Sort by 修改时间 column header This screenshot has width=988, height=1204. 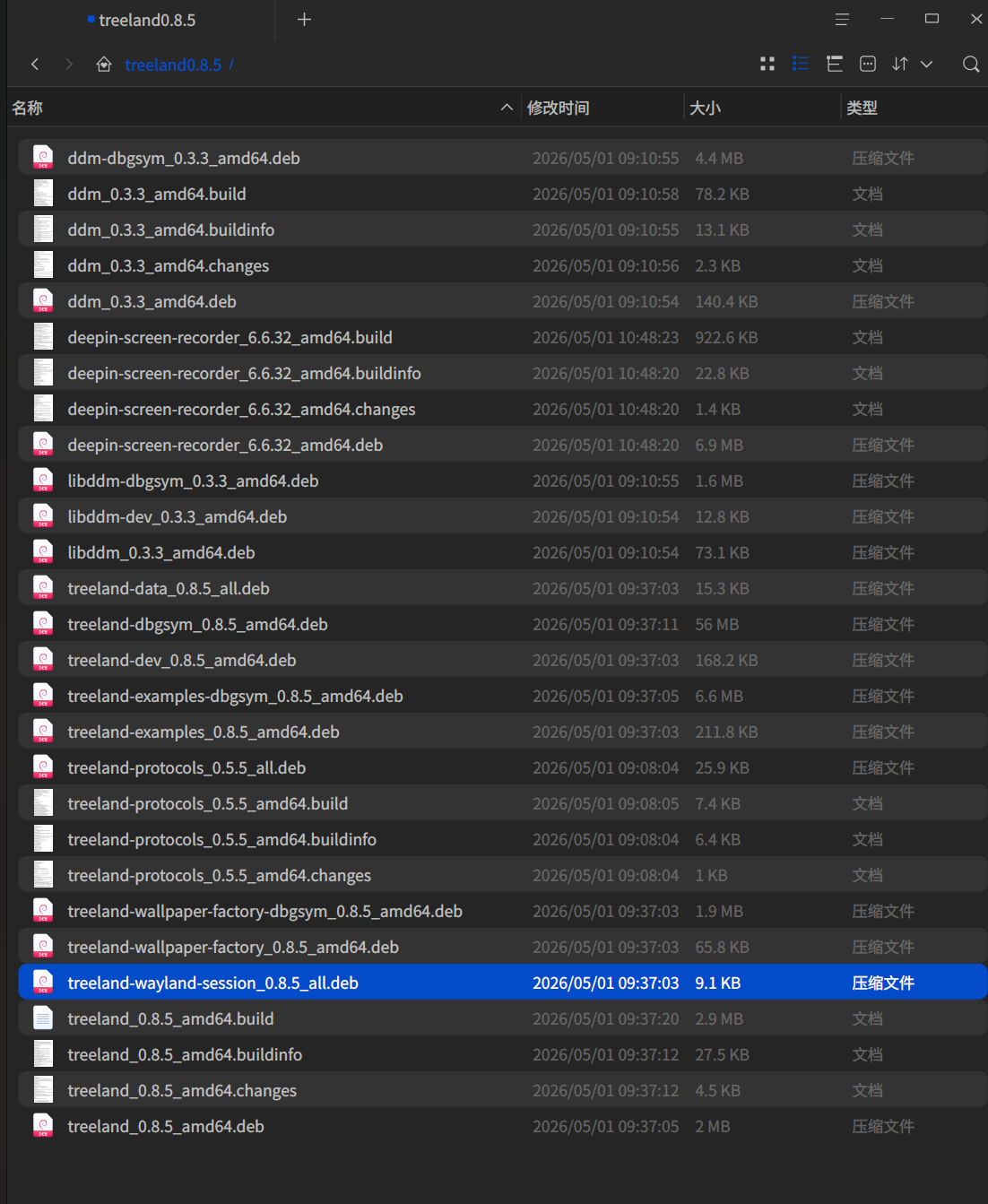pyautogui.click(x=559, y=108)
